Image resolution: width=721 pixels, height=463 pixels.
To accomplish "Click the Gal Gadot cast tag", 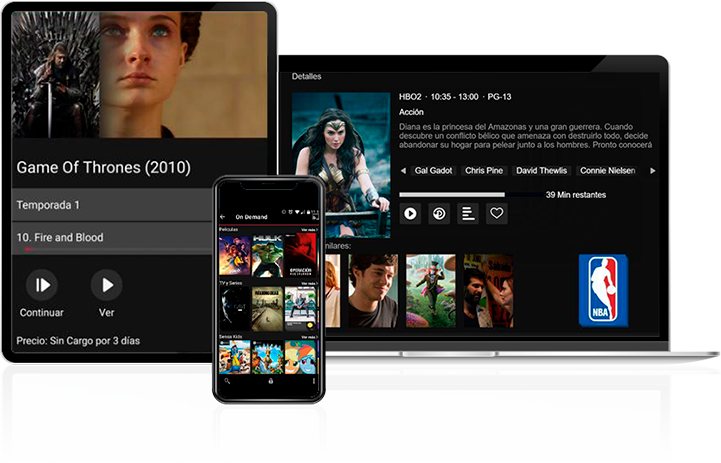I will (x=433, y=171).
